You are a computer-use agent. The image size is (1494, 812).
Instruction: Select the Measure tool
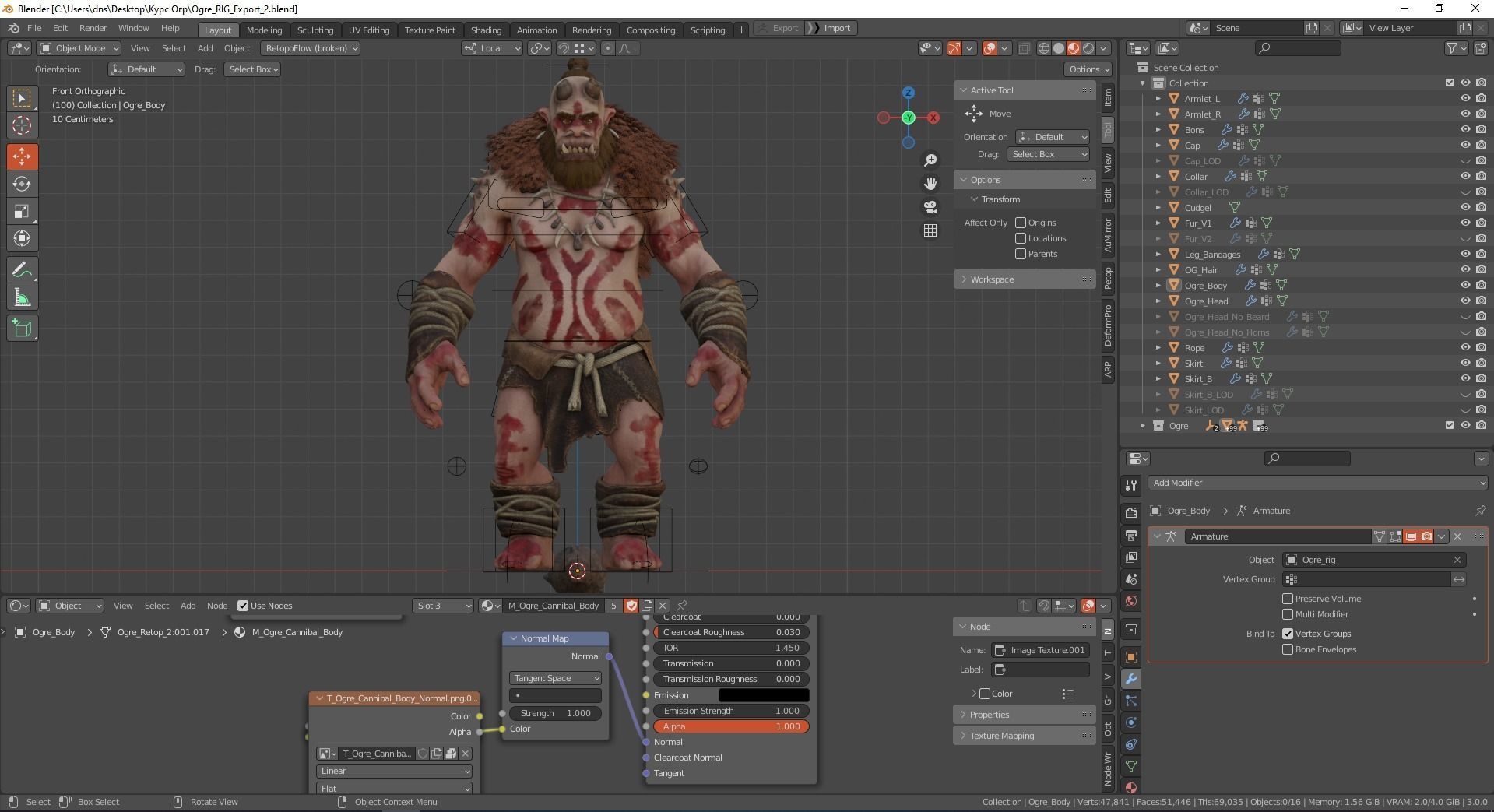(22, 297)
